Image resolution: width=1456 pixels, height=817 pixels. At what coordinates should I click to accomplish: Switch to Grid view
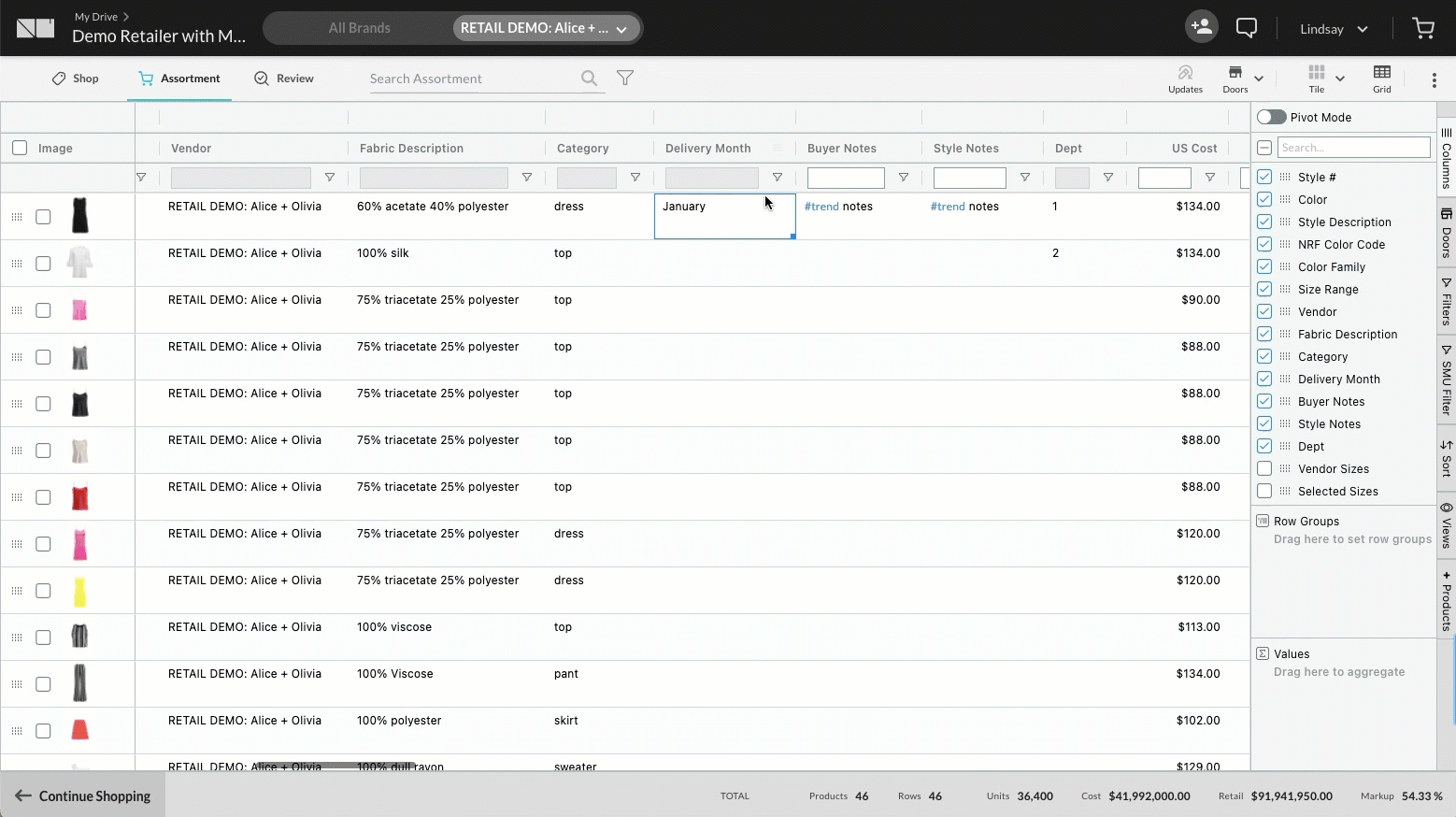click(x=1381, y=79)
